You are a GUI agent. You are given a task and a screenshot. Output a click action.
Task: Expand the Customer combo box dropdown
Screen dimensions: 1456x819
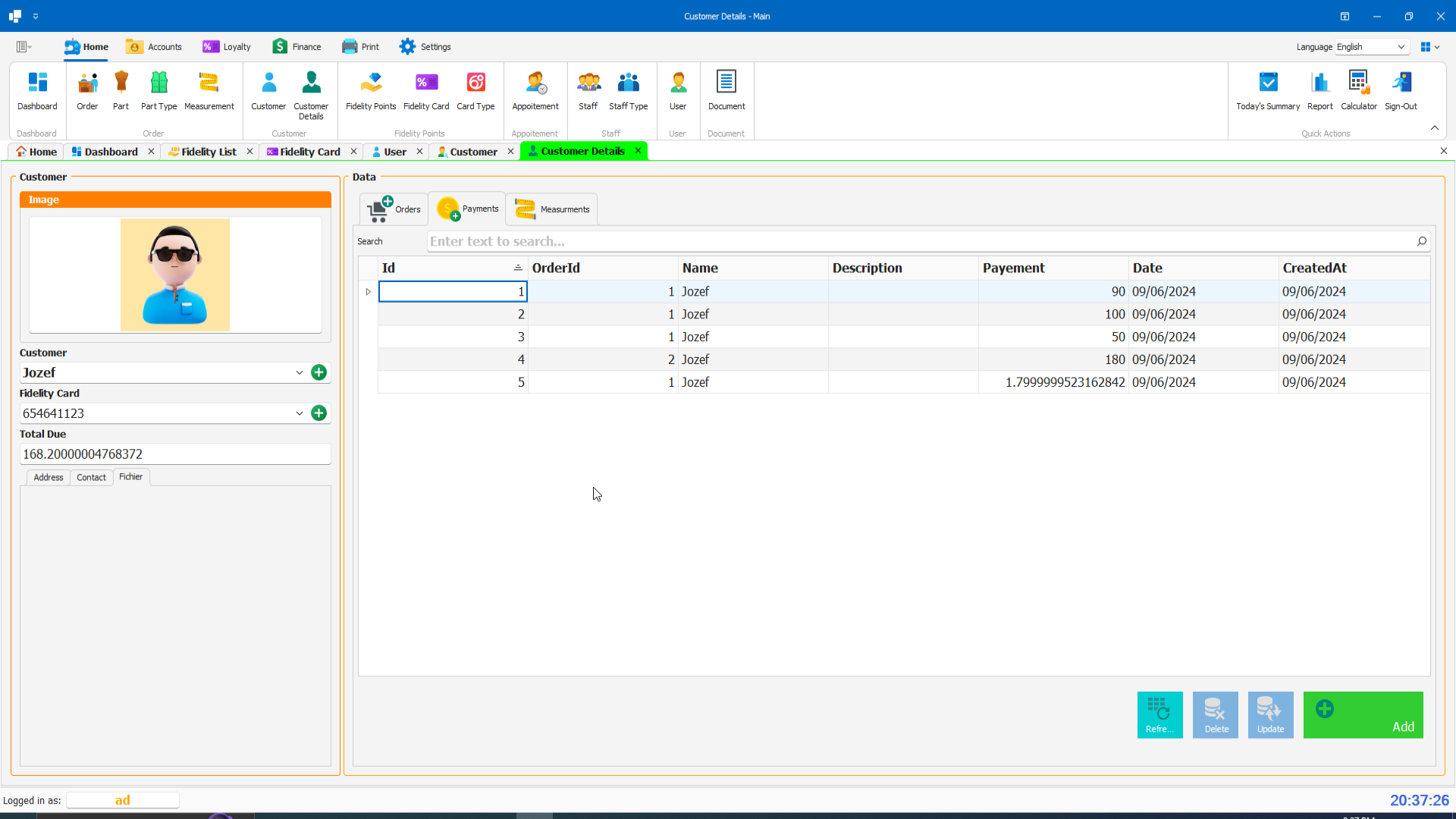coord(300,372)
